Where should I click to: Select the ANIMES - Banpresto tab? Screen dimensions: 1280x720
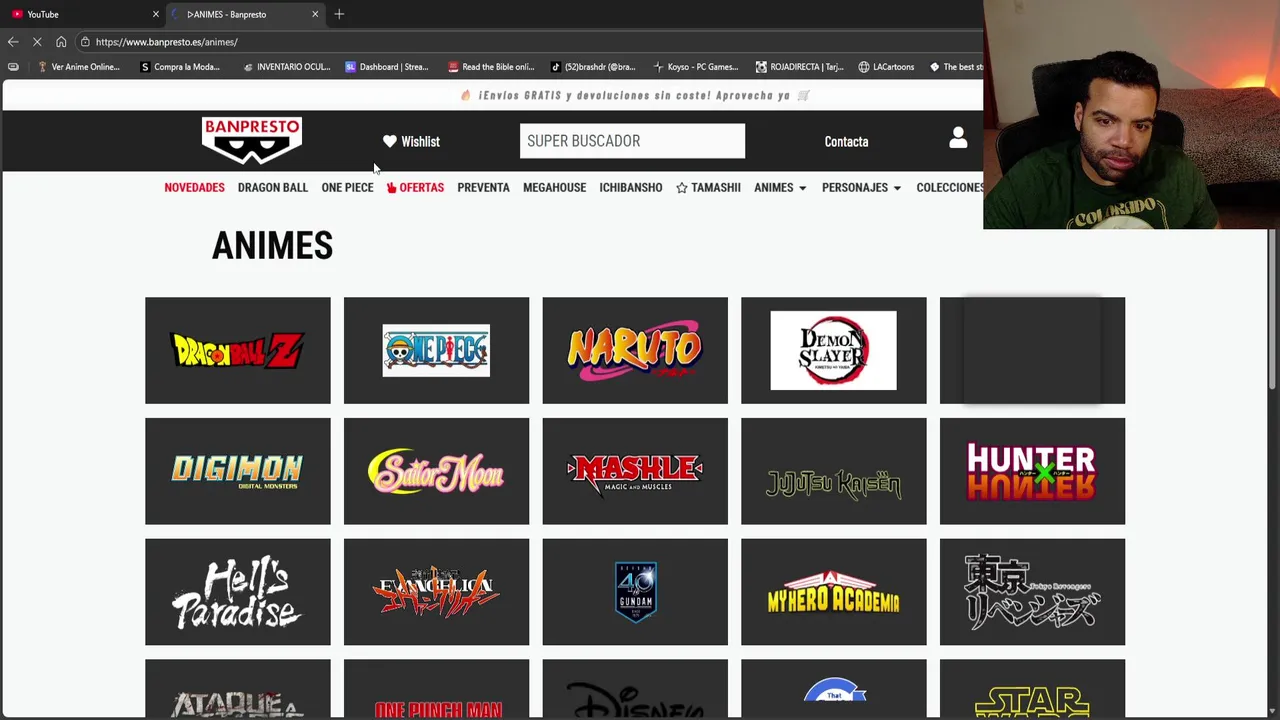245,14
